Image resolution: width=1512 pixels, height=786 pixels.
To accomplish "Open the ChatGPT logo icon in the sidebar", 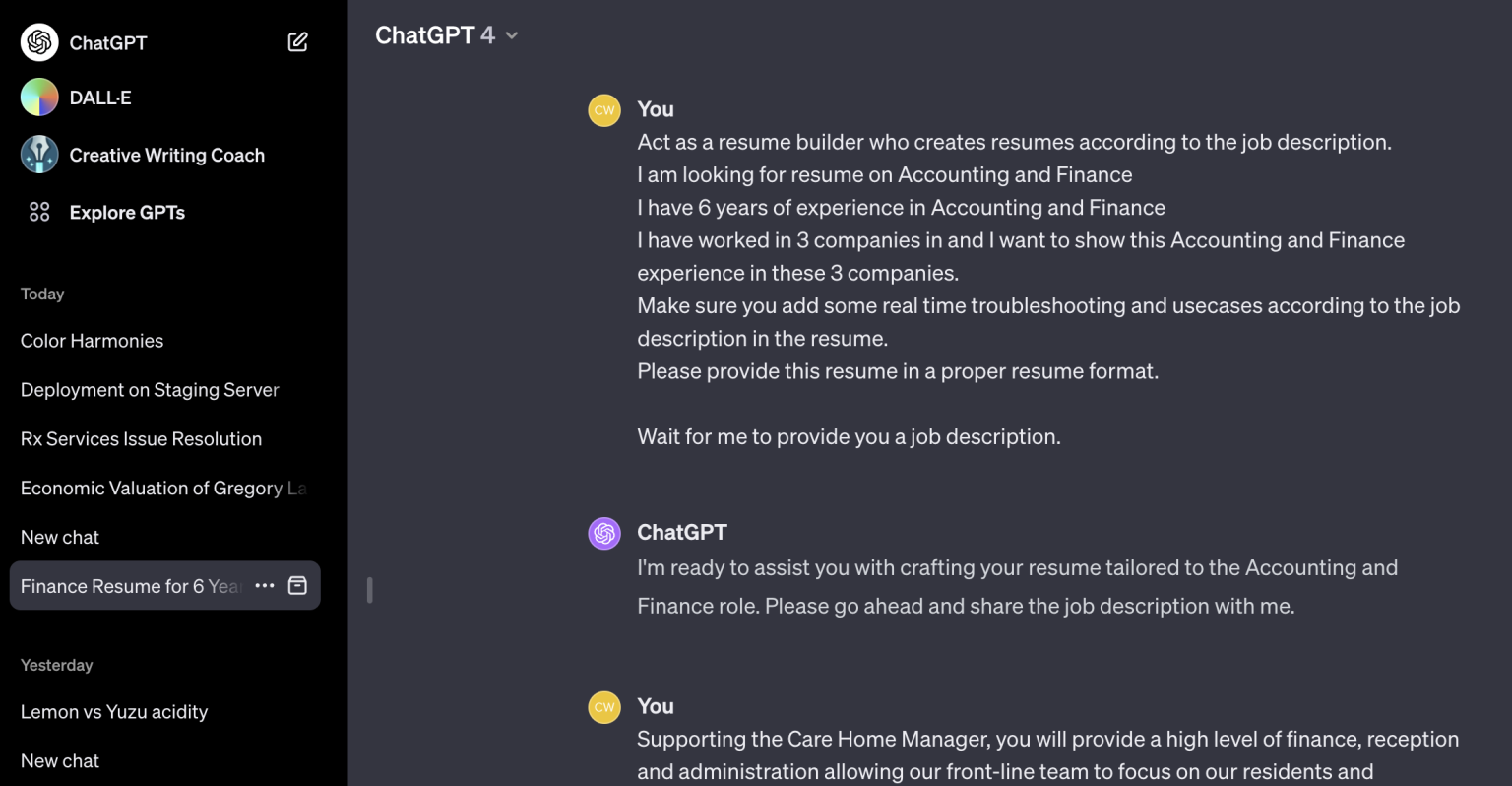I will click(39, 42).
